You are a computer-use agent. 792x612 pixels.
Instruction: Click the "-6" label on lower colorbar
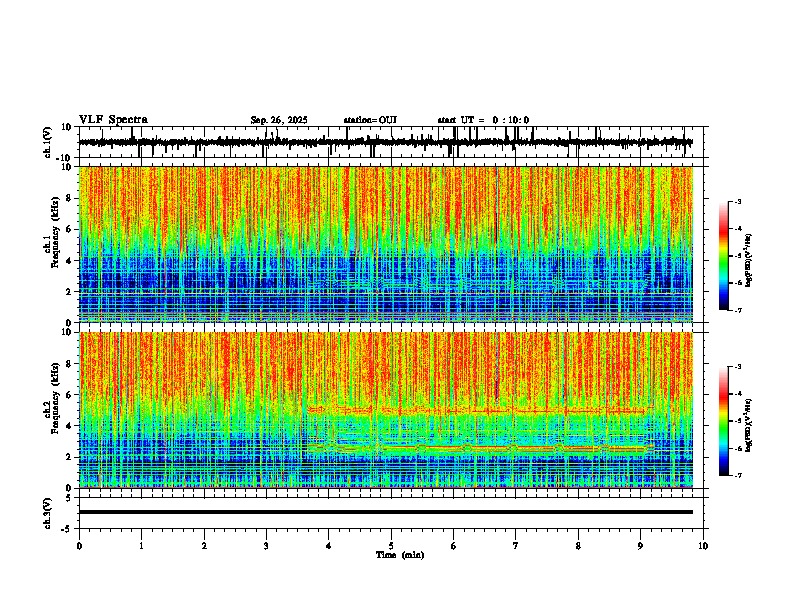click(737, 448)
